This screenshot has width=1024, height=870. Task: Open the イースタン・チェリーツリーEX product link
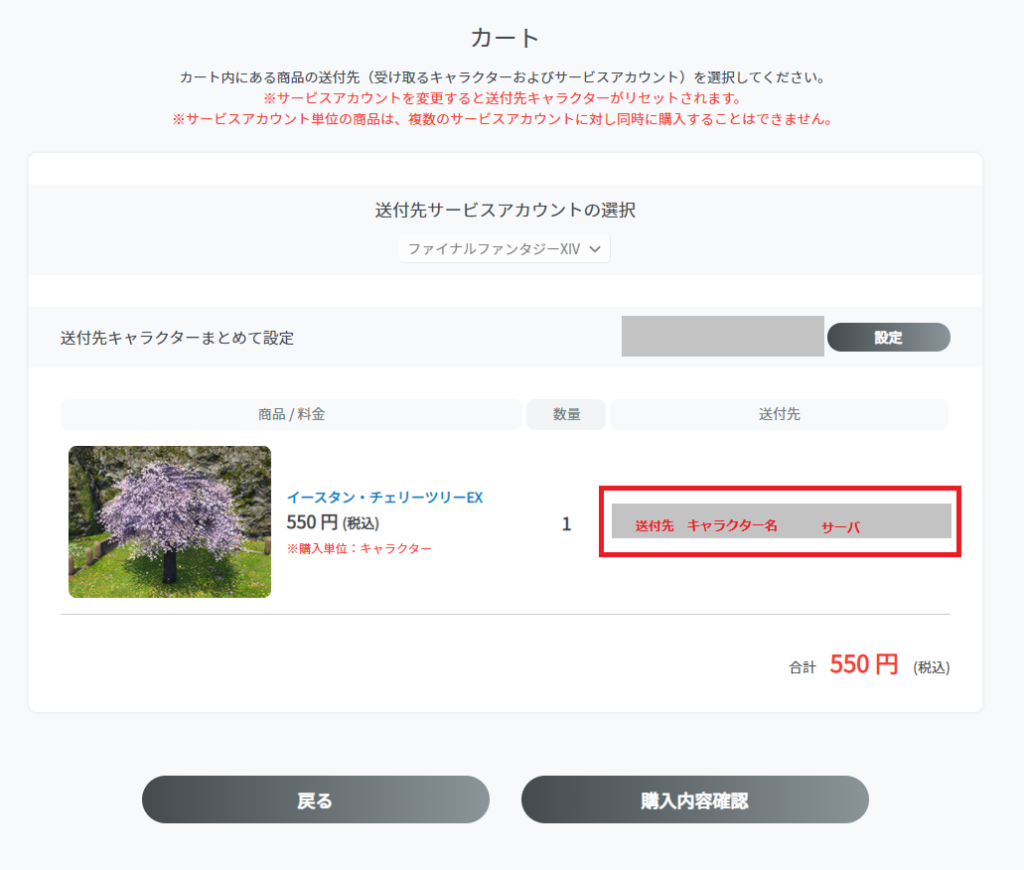coord(388,496)
